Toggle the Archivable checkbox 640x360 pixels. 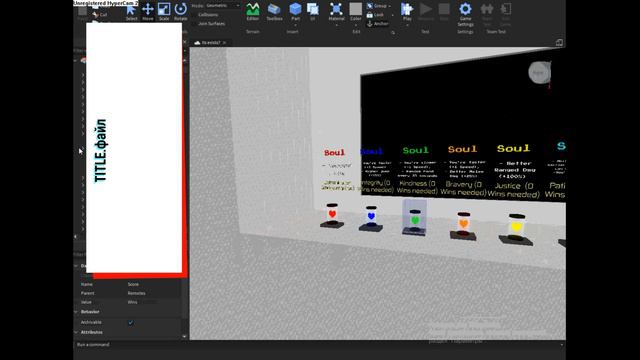(131, 322)
